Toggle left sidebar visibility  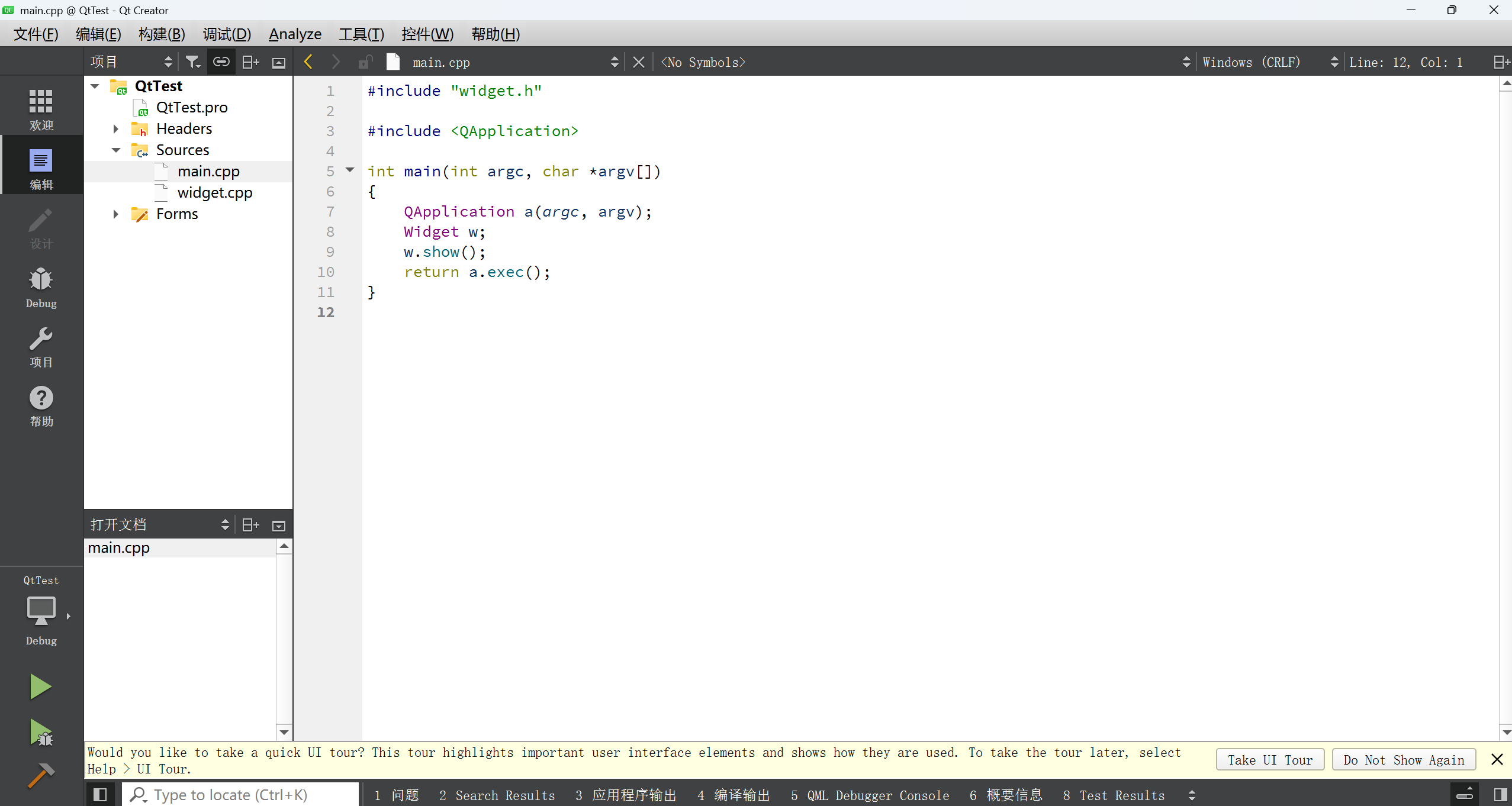(x=100, y=795)
